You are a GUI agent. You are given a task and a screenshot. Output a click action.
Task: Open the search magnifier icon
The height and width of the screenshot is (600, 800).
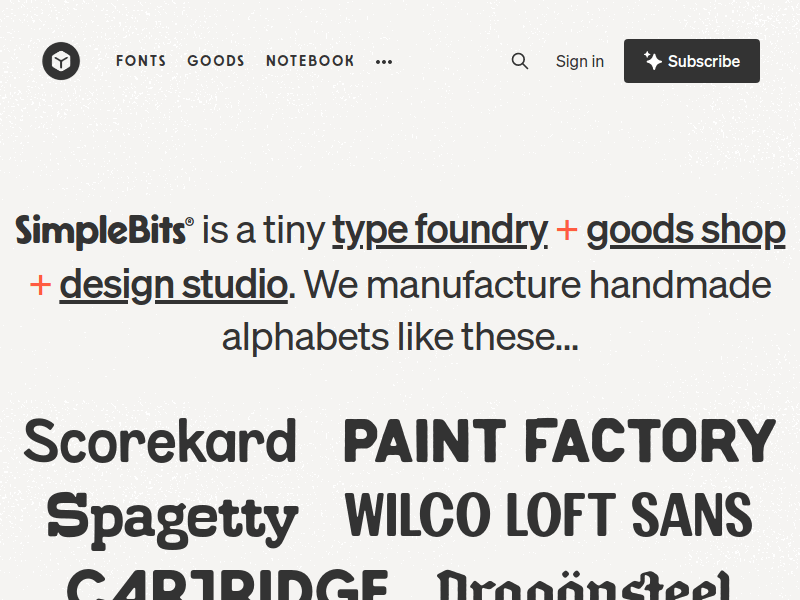click(x=520, y=61)
